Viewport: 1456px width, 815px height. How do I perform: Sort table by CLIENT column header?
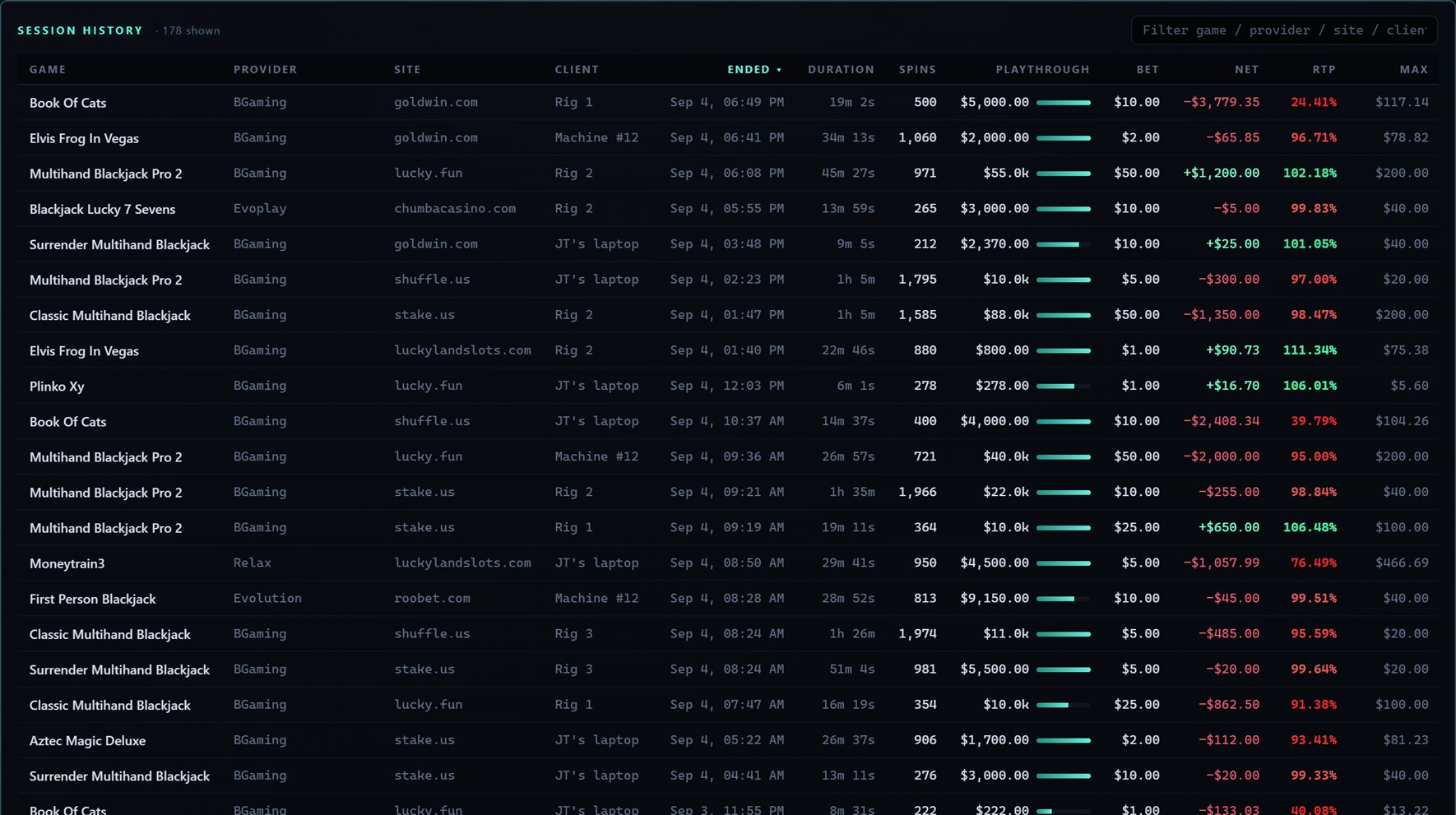click(x=577, y=70)
